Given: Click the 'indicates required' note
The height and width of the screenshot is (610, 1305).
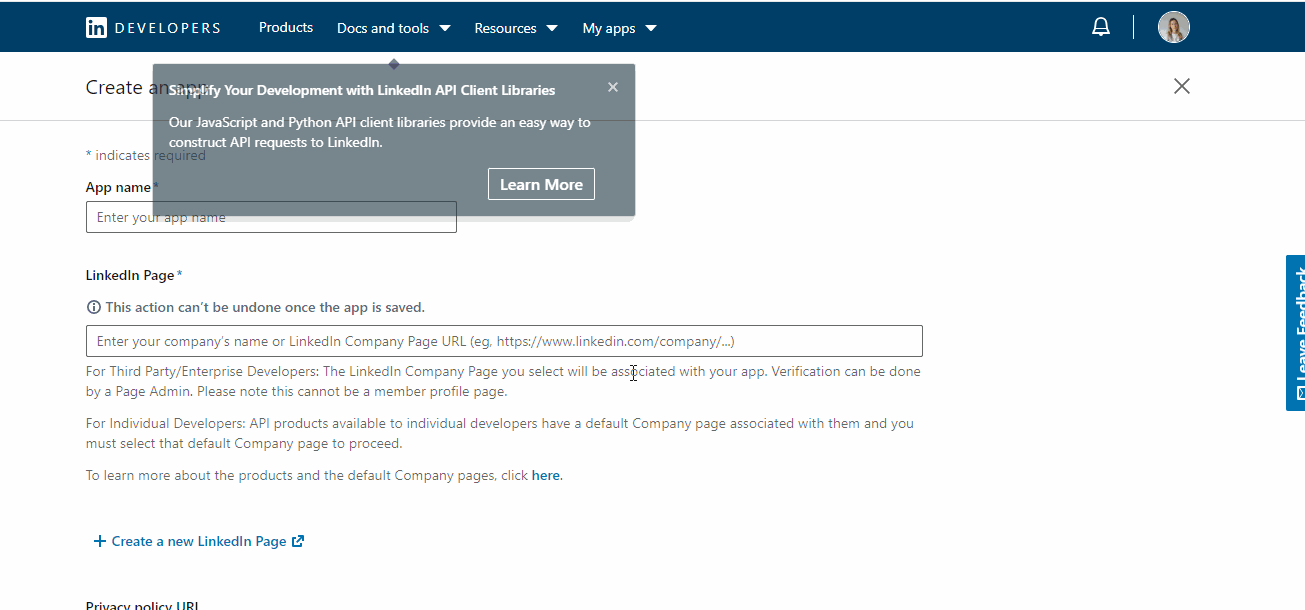Looking at the screenshot, I should (146, 155).
